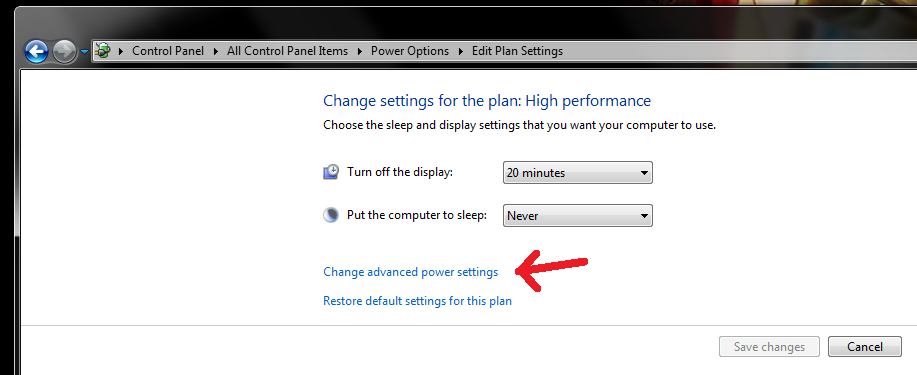Click the greyed-out forward navigation arrow
Viewport: 917px width, 375px height.
coord(64,52)
